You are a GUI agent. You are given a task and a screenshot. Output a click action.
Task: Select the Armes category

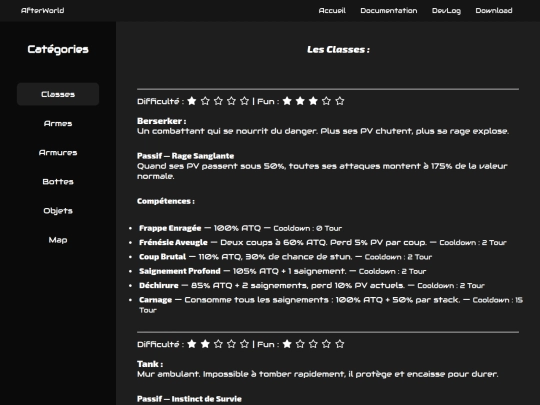pyautogui.click(x=58, y=123)
